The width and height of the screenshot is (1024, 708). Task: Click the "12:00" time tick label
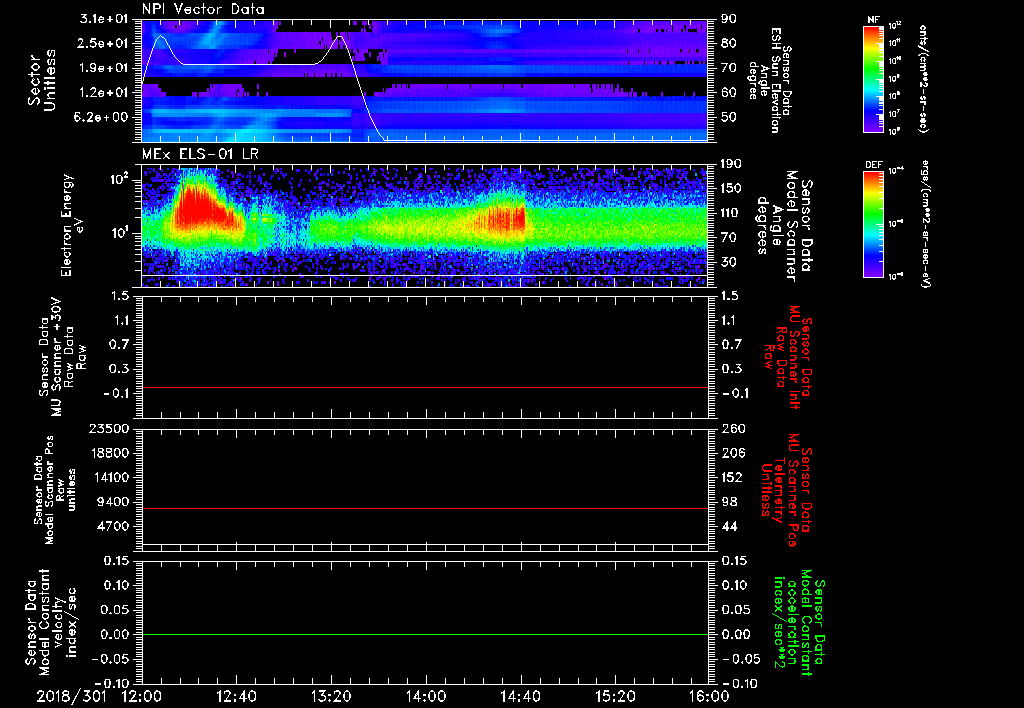tap(142, 696)
